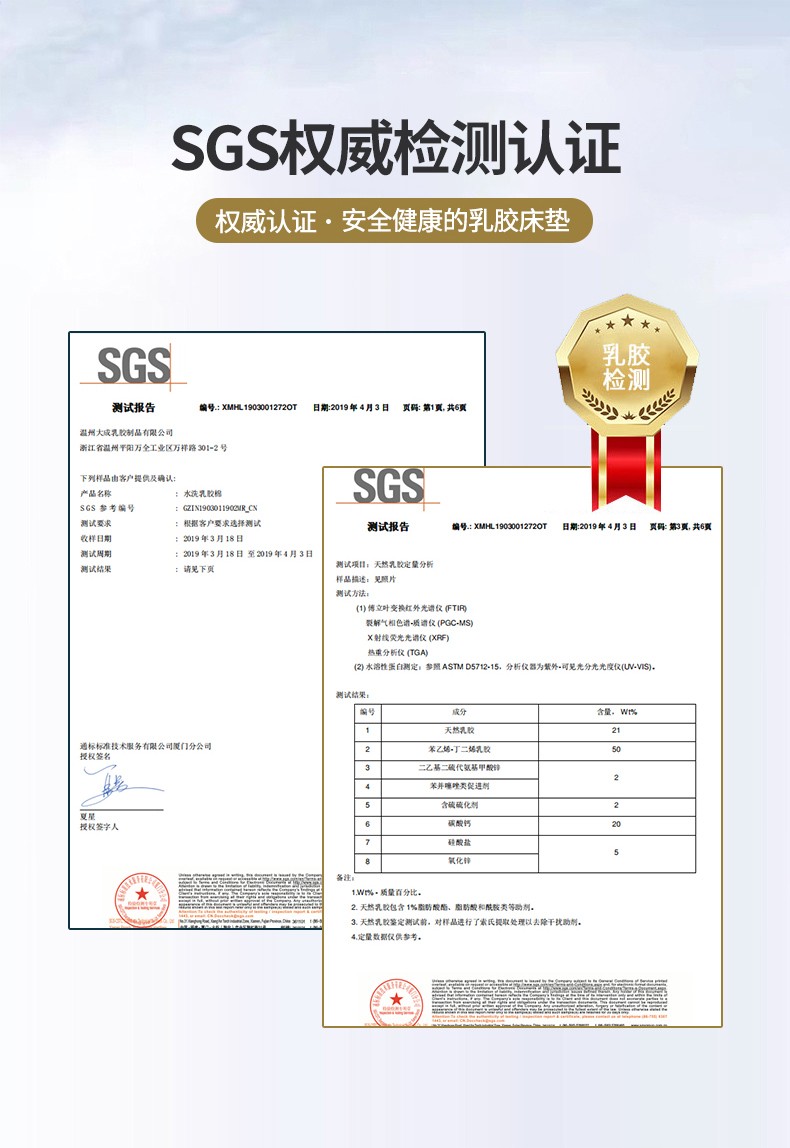
Task: Click product name value 水洗乳胶棉
Action: point(203,493)
